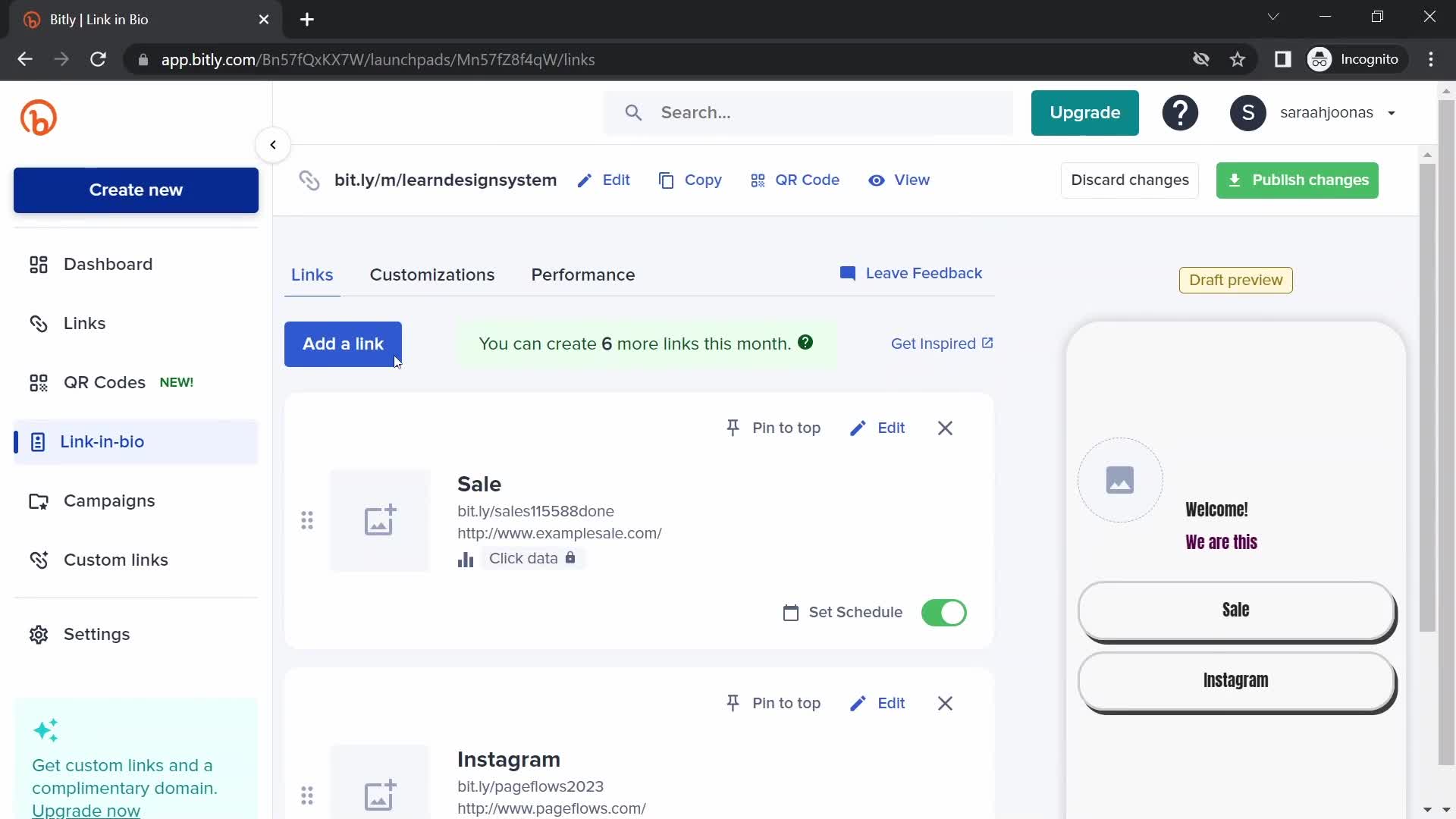Click the S account avatar
This screenshot has height=819, width=1456.
pyautogui.click(x=1247, y=113)
